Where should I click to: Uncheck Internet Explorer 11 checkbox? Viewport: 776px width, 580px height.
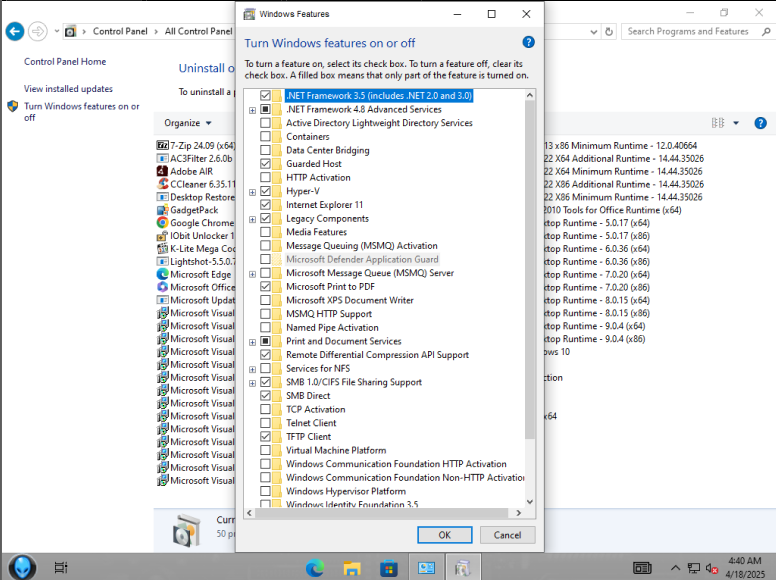pyautogui.click(x=265, y=205)
